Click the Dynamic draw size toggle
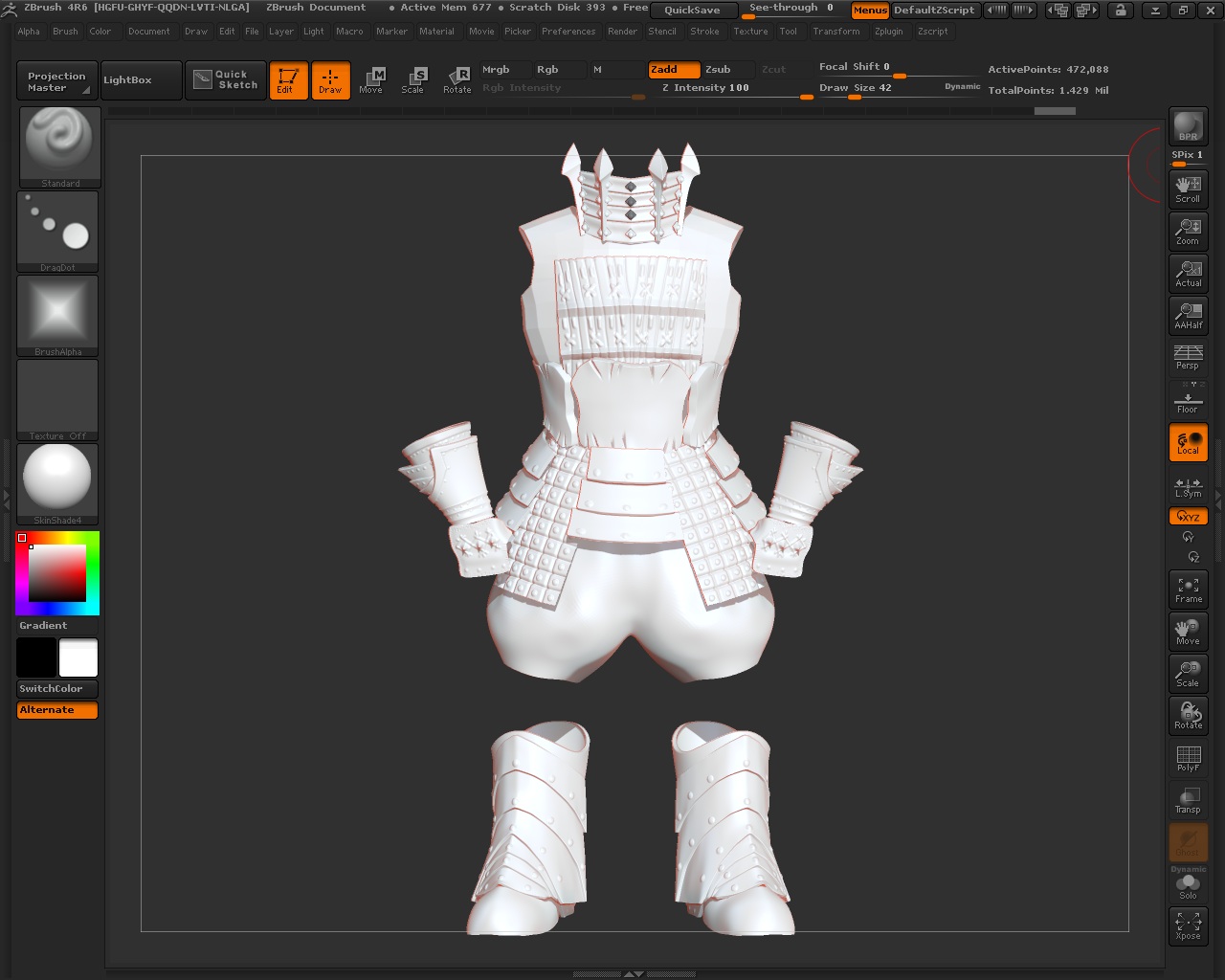The height and width of the screenshot is (980, 1225). 963,87
